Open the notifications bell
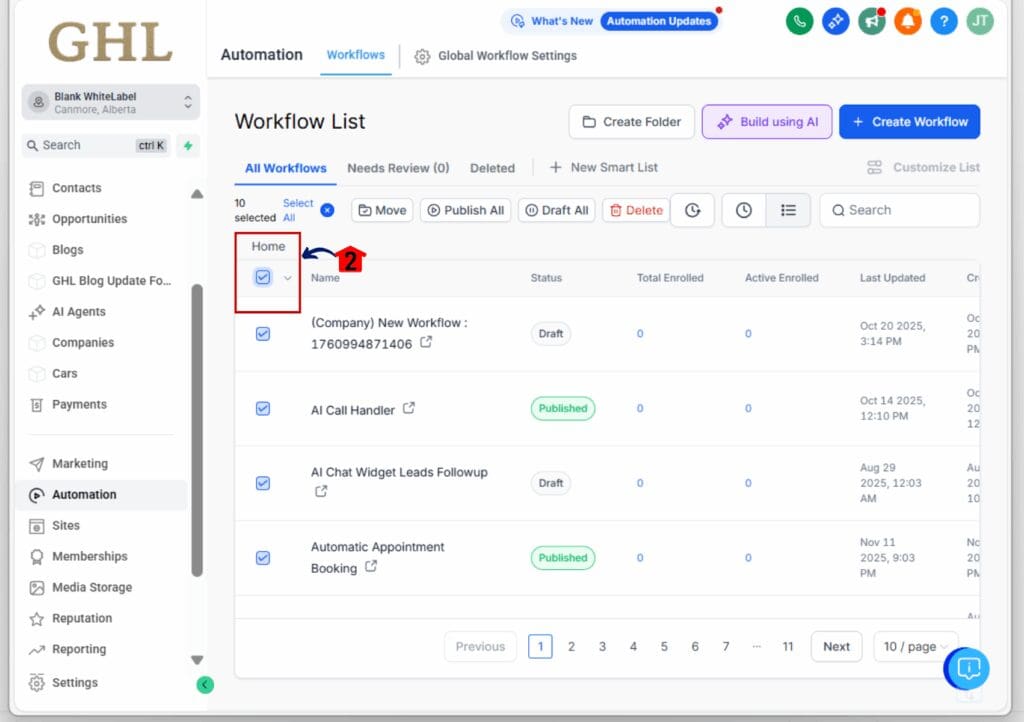The height and width of the screenshot is (722, 1024). click(x=907, y=21)
